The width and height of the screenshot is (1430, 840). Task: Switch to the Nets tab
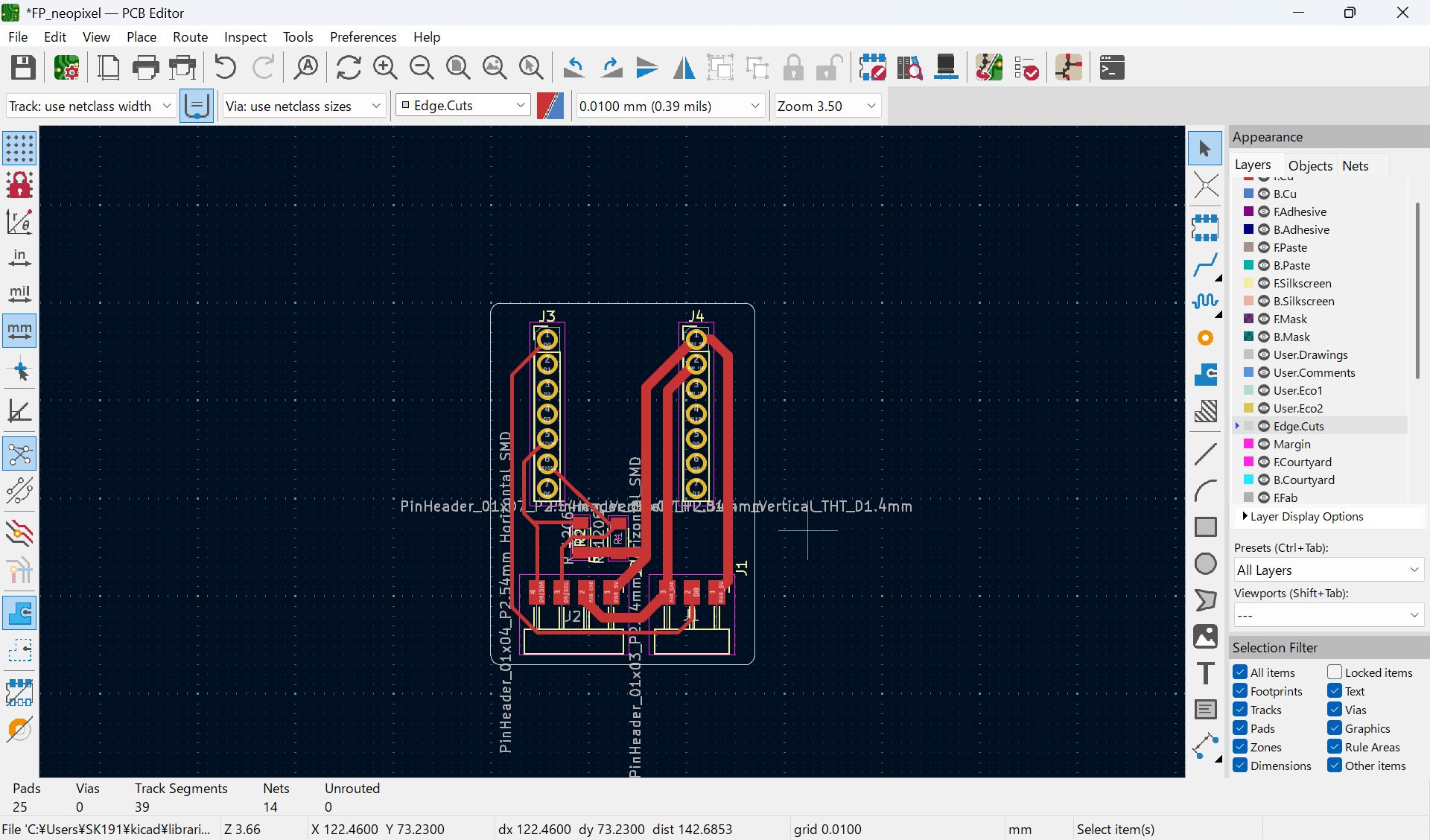(1355, 165)
